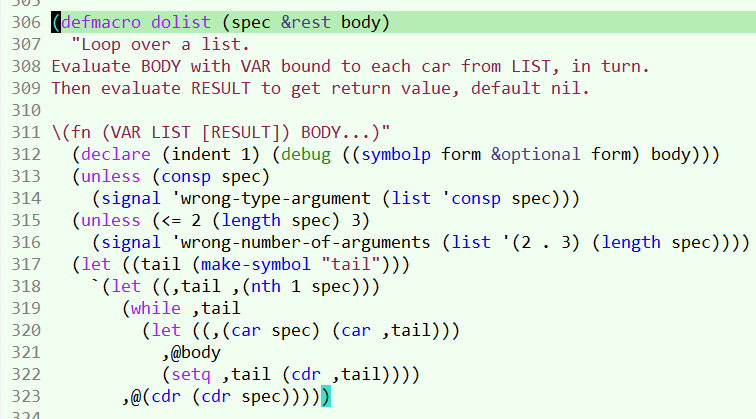
Task: Click the highlighted opening parenthesis before defmacro
Action: (56, 22)
